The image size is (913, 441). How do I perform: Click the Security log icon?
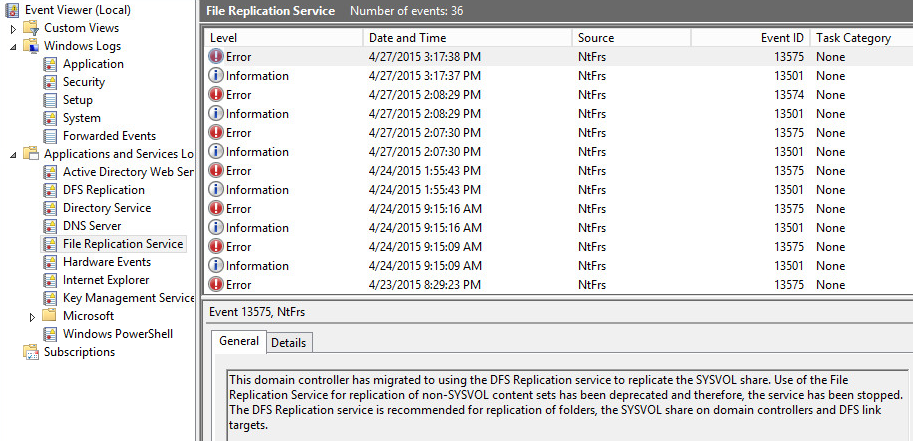51,82
